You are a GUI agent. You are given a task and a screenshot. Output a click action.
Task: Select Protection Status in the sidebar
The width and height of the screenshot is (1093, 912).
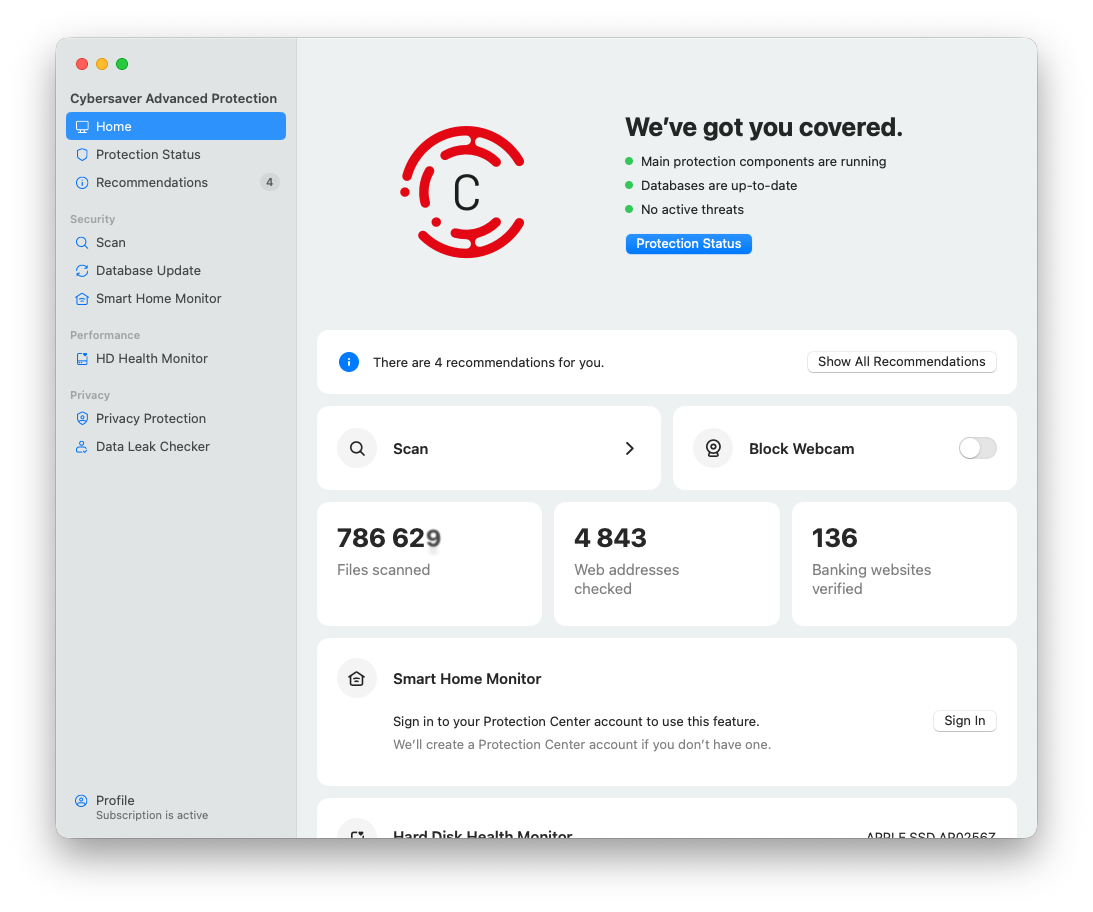(148, 155)
